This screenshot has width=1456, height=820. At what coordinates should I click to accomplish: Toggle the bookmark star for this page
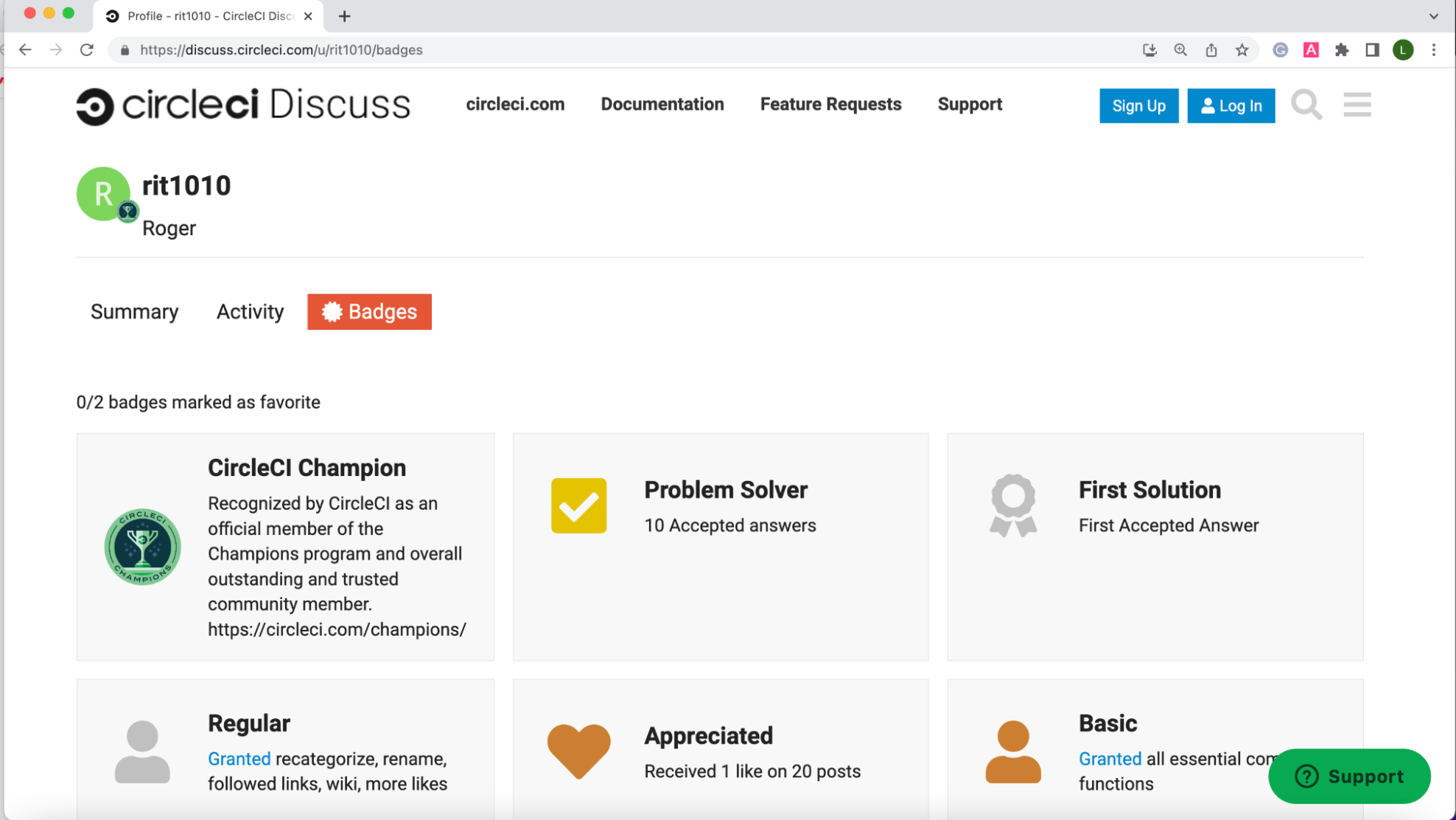[x=1243, y=49]
